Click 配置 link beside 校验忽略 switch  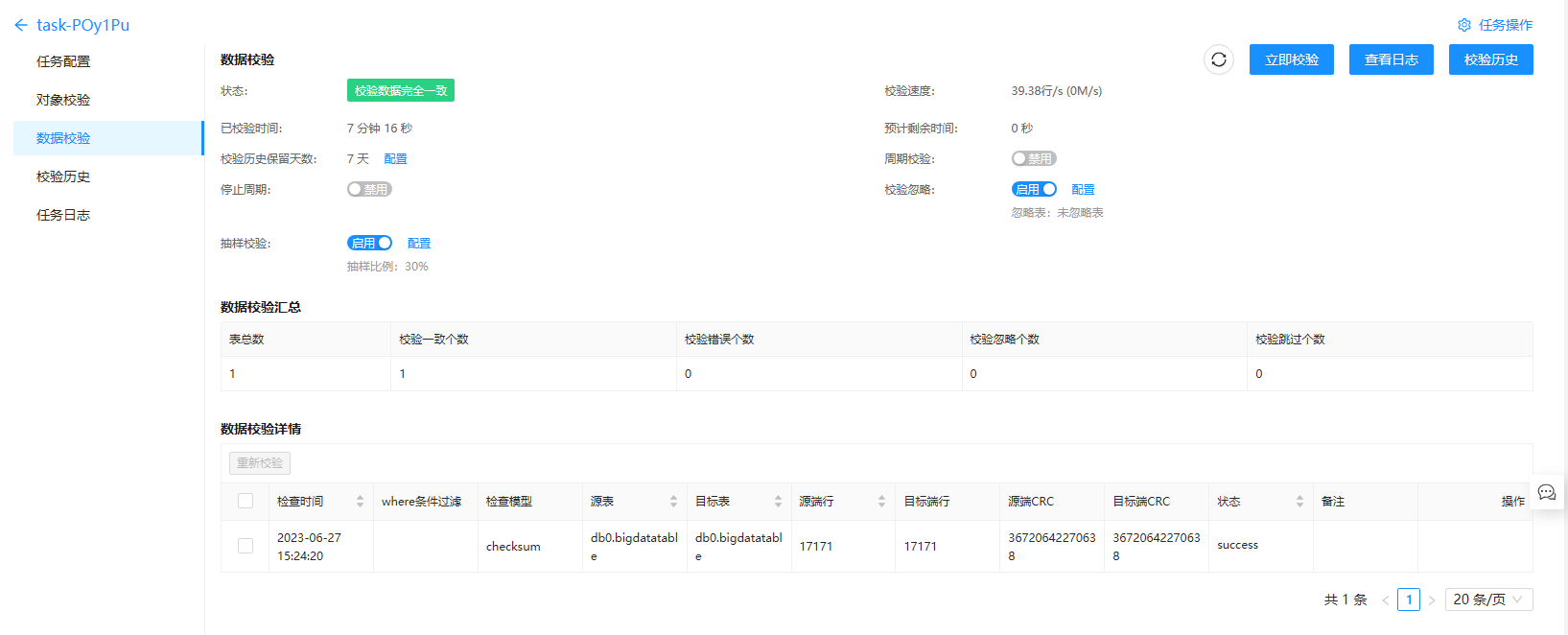pos(1083,190)
